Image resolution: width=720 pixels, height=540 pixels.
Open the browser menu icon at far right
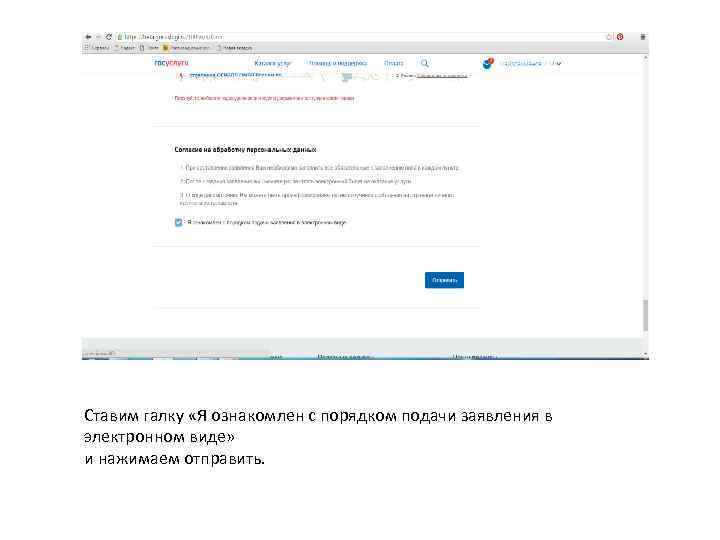point(643,37)
